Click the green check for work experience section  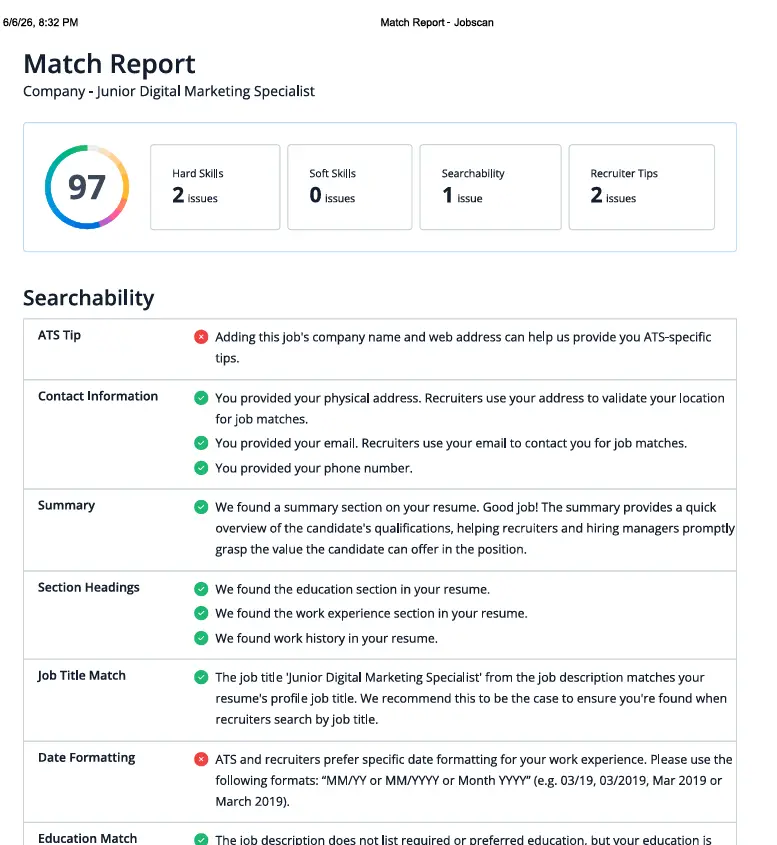tap(201, 613)
